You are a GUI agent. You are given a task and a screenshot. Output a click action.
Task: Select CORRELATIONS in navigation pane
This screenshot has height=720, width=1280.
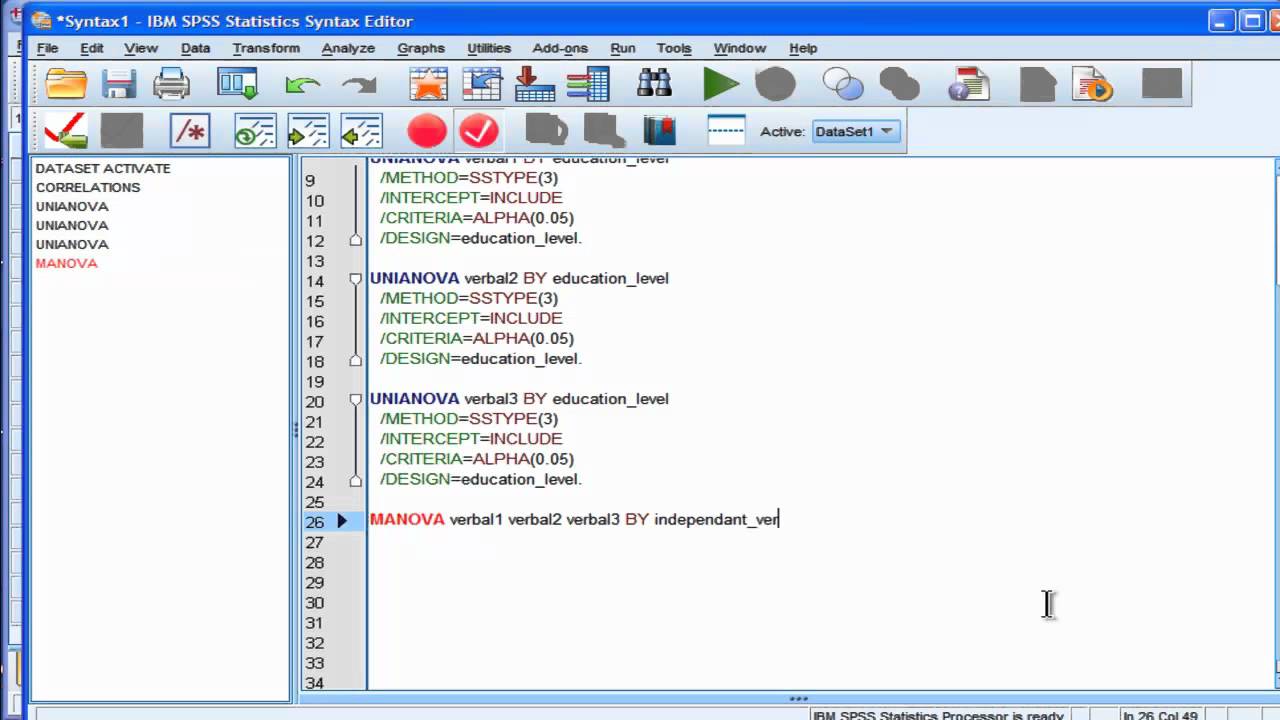(88, 187)
